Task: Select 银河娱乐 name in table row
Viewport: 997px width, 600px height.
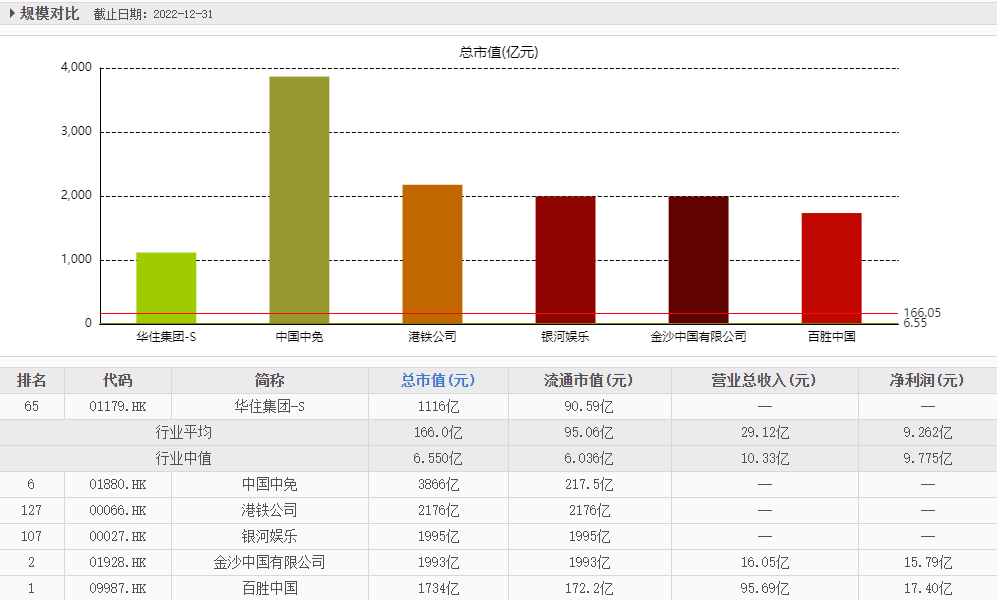Action: (270, 536)
